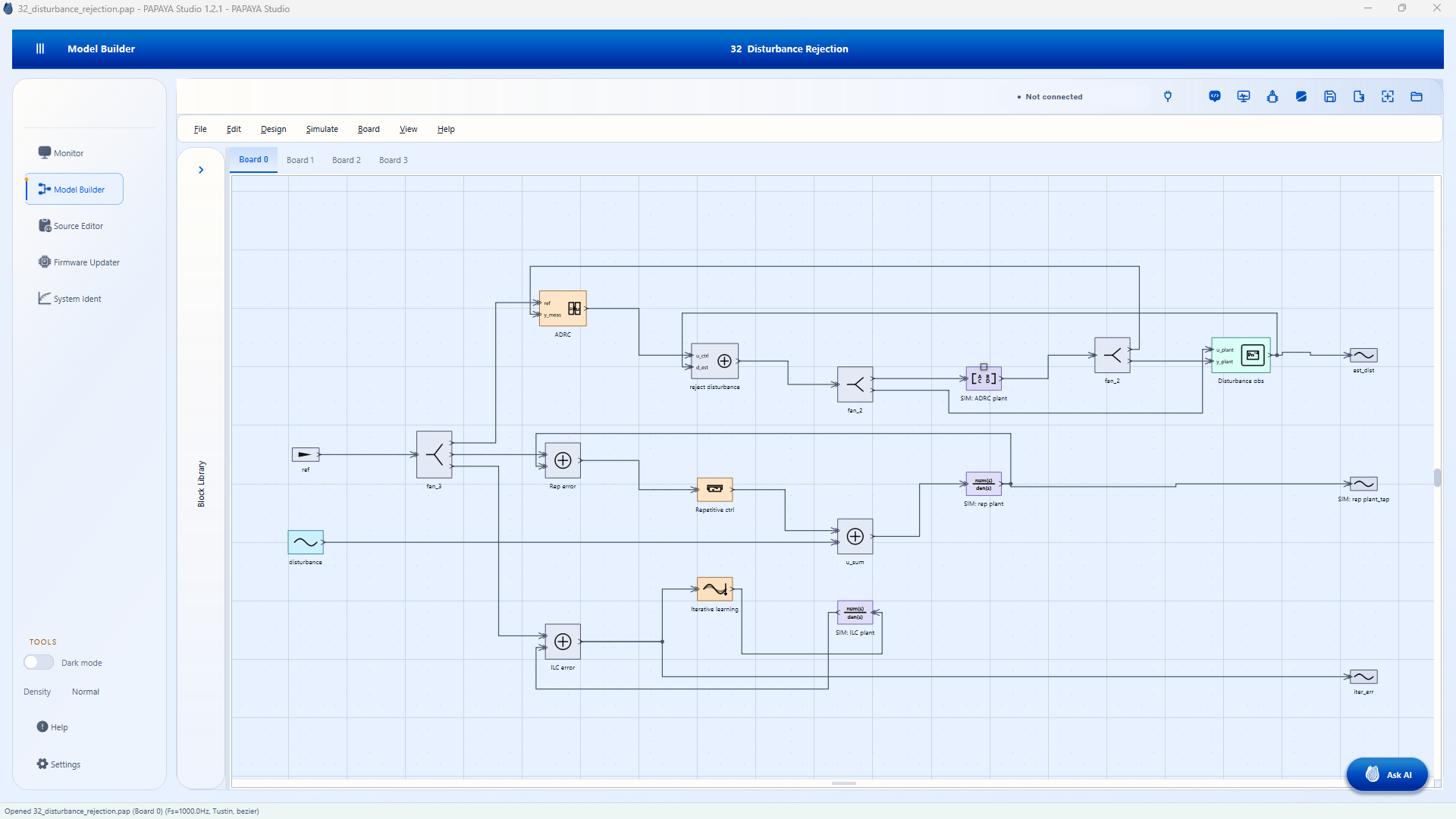Open the monitor waveform toolbar icon
Viewport: 1456px width, 819px height.
(x=1244, y=96)
